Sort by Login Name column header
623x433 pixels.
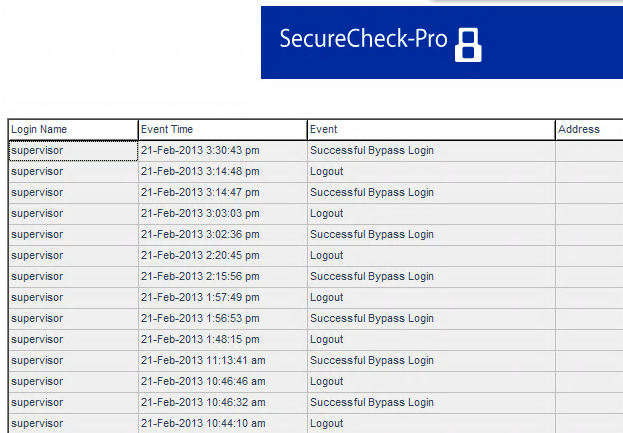73,130
